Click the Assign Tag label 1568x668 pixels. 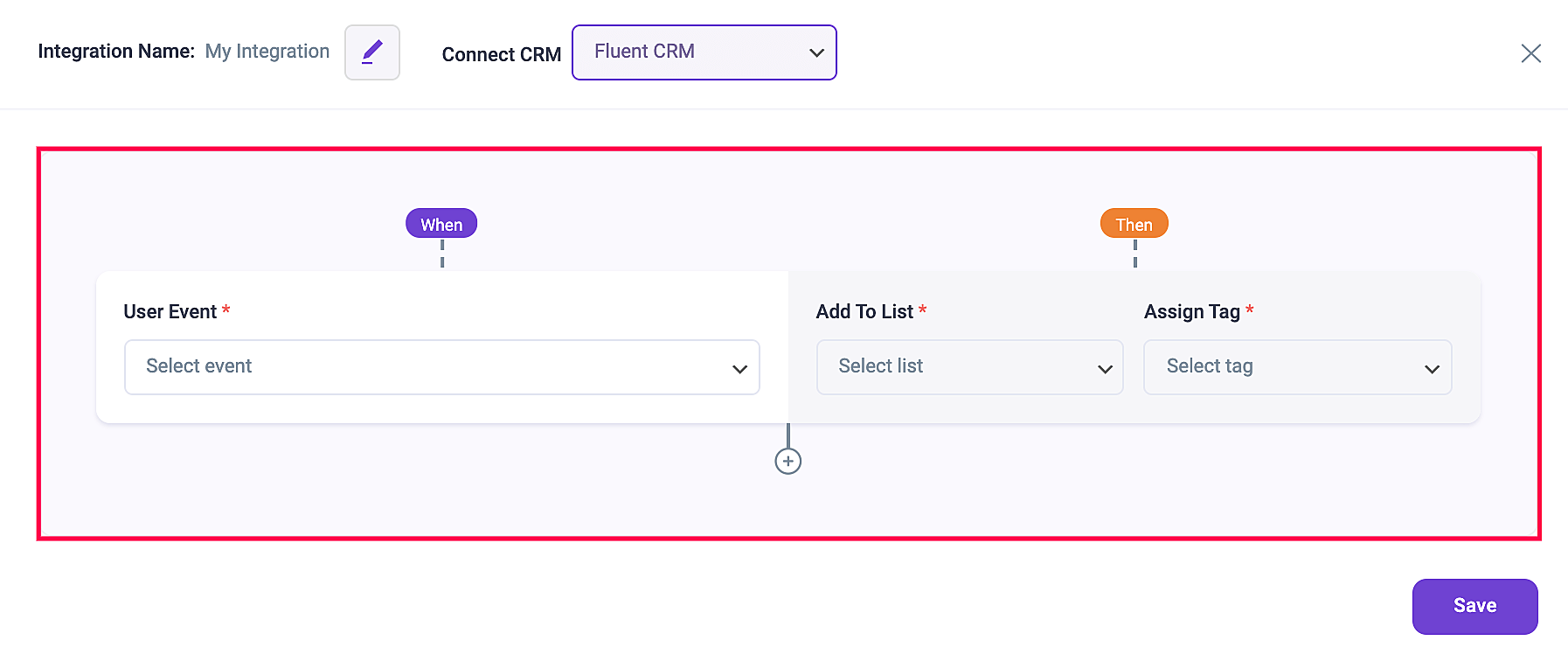pos(1192,311)
